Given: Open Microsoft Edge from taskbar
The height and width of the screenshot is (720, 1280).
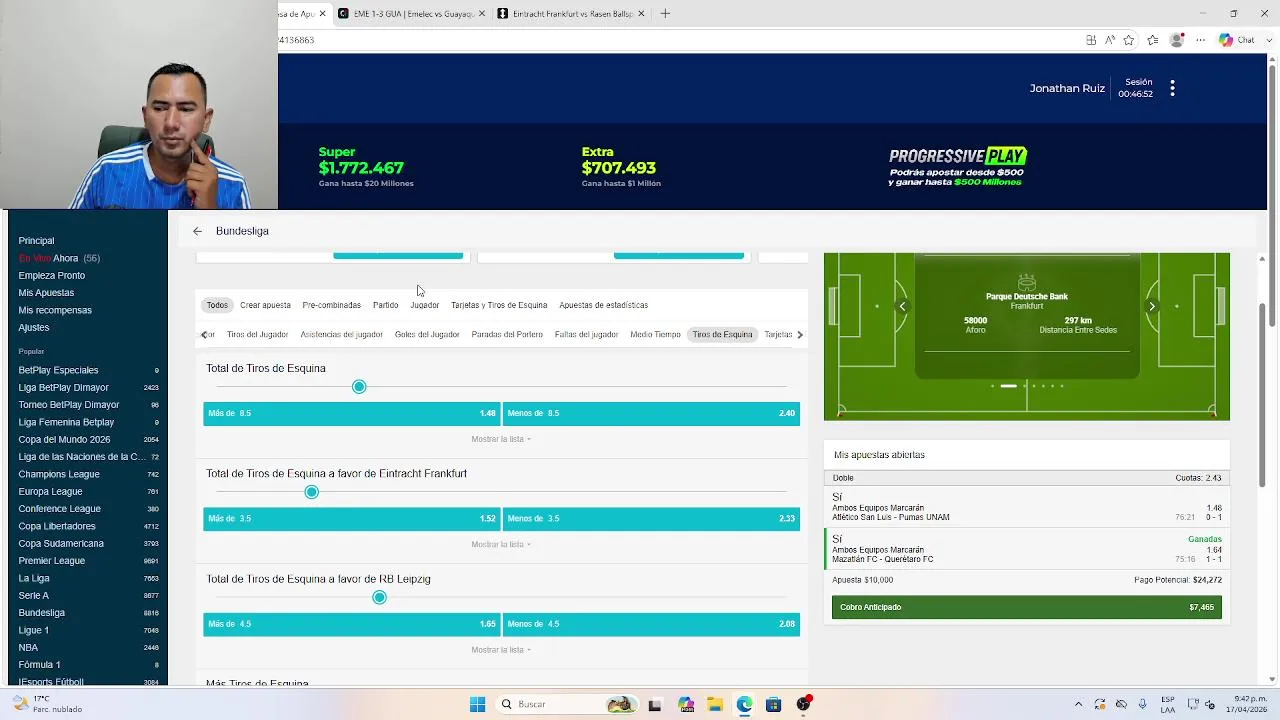Looking at the screenshot, I should 744,704.
